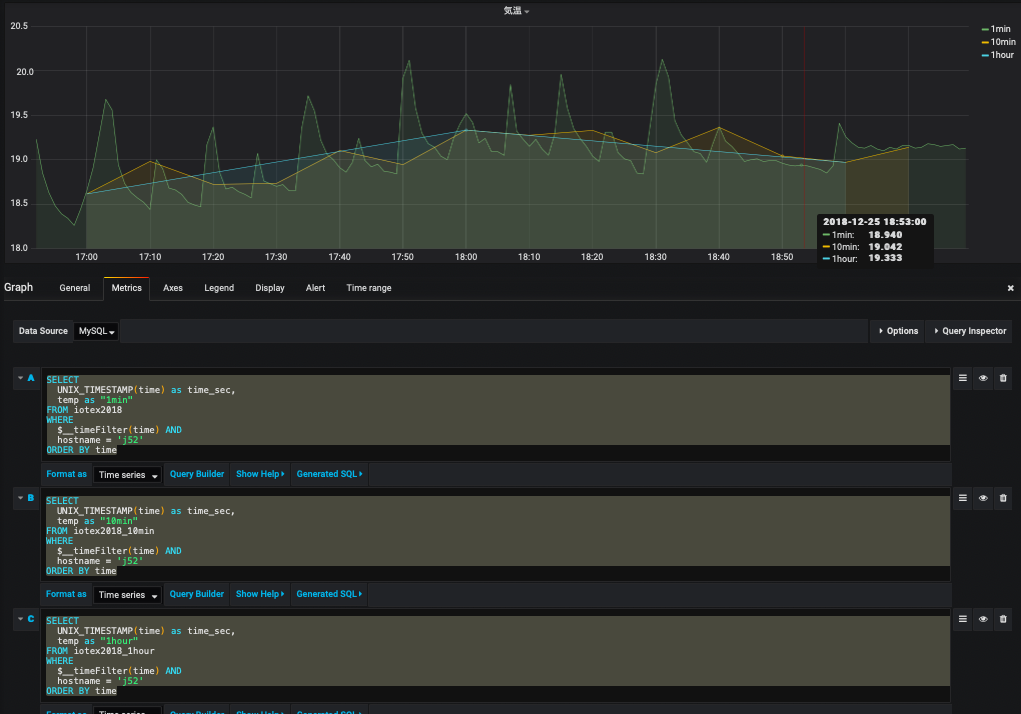Open Query Builder for query A
This screenshot has width=1021, height=714.
(x=196, y=474)
